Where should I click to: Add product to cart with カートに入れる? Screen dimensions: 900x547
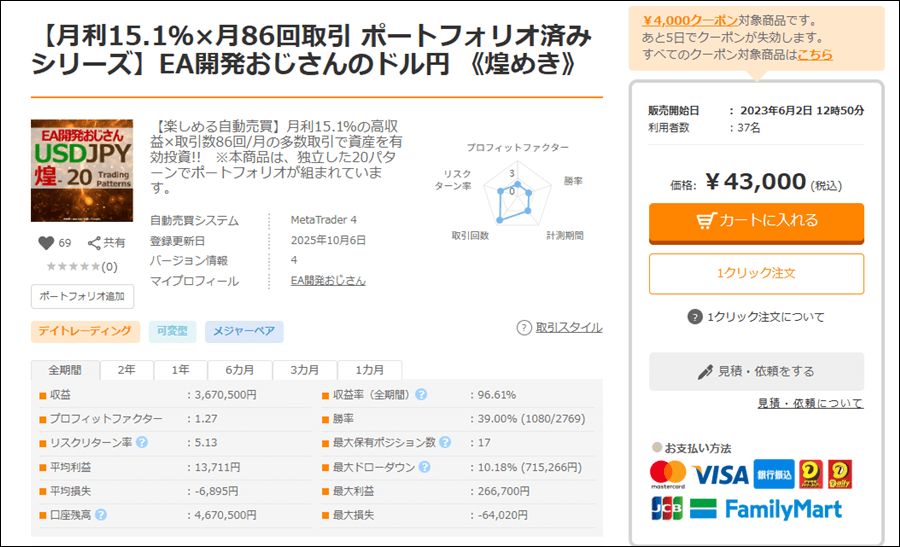point(756,221)
